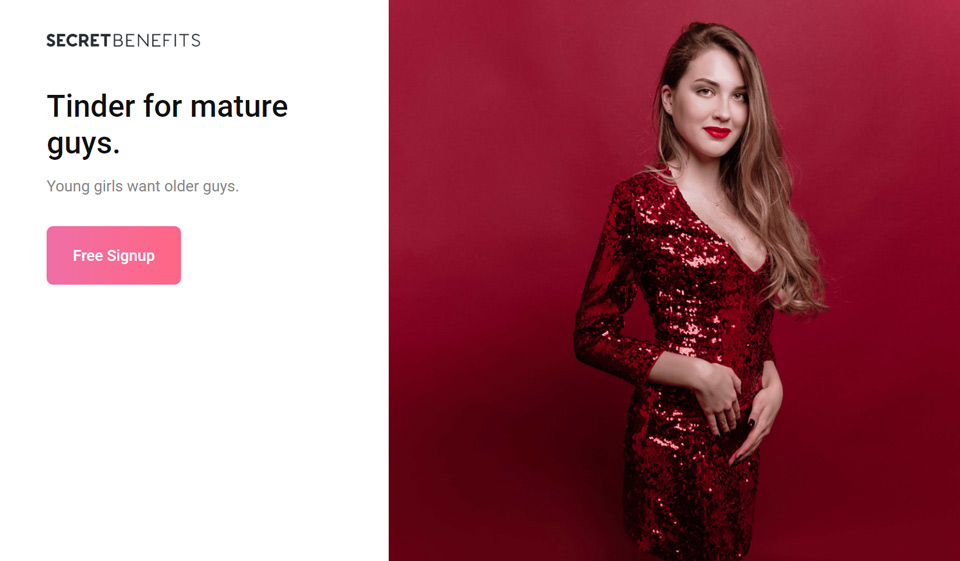
Task: Click the word want in the subheading
Action: (143, 186)
